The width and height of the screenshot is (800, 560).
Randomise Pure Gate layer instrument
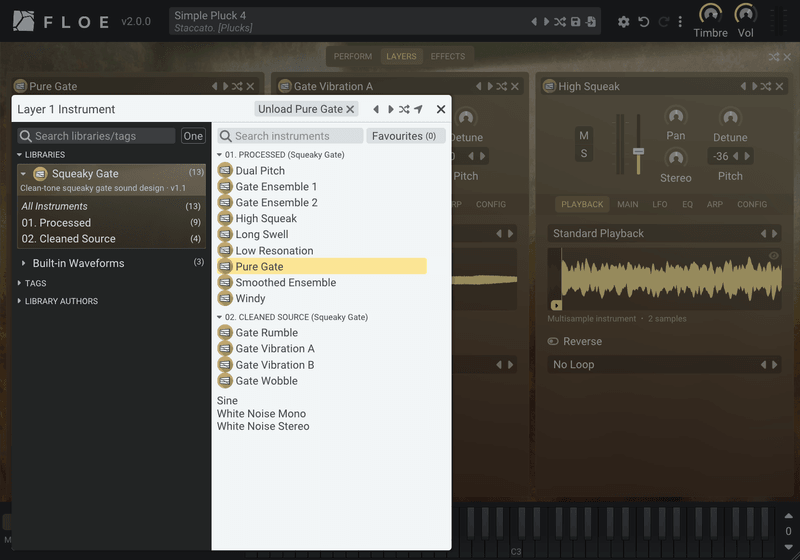click(x=237, y=86)
